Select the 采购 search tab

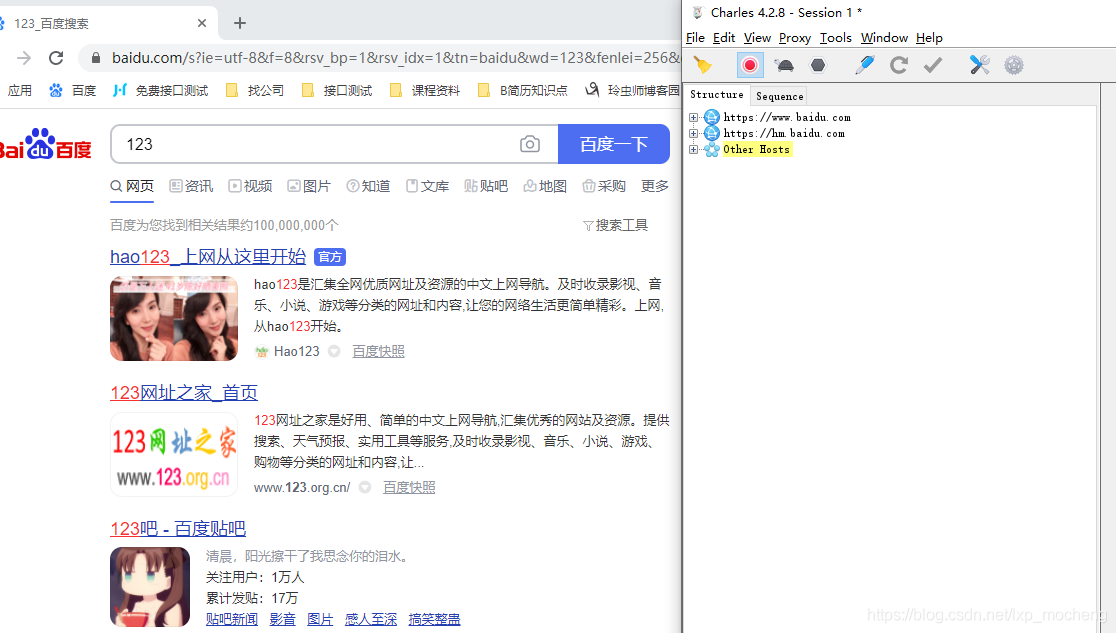[604, 187]
